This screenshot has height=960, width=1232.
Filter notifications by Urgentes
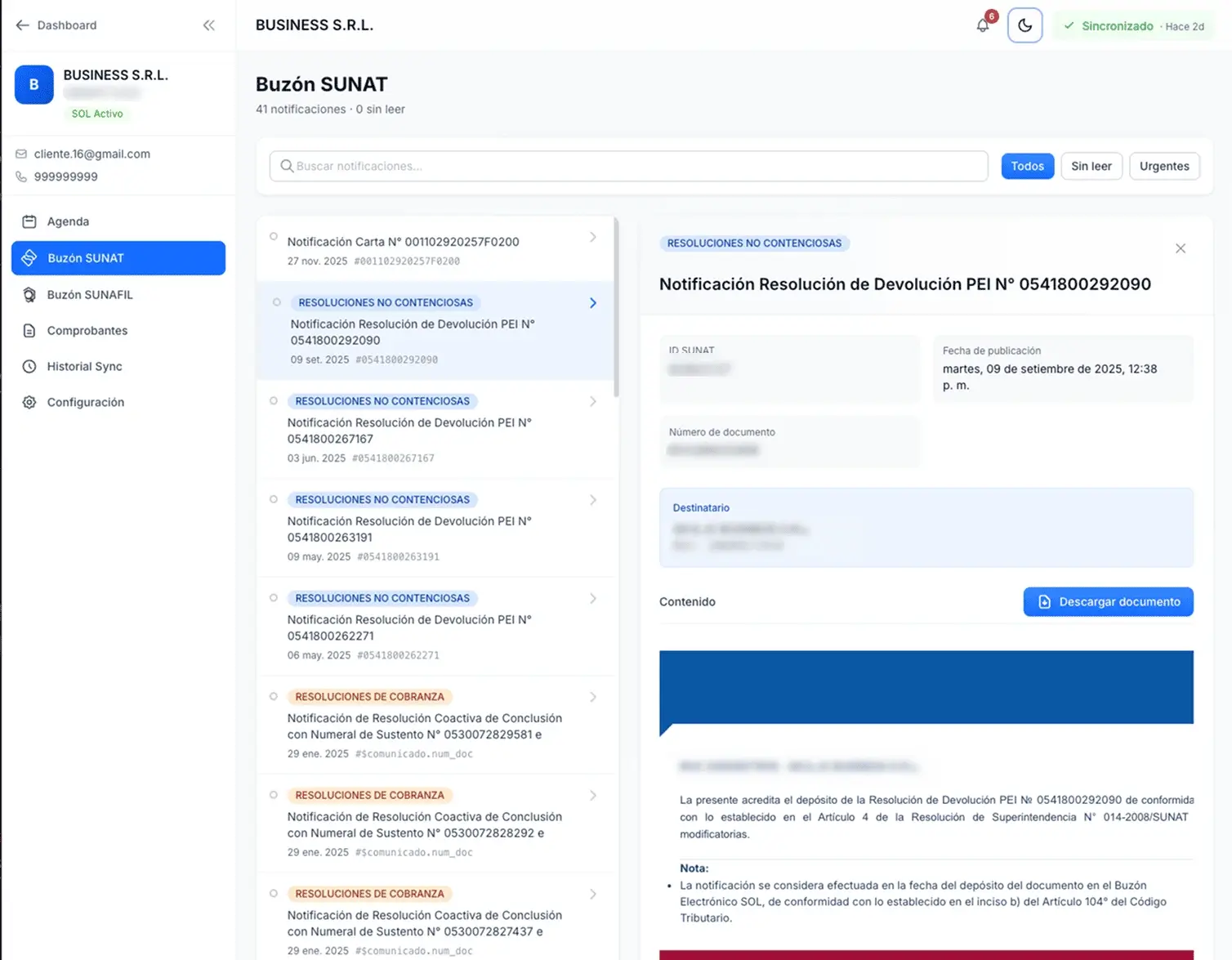click(x=1164, y=166)
